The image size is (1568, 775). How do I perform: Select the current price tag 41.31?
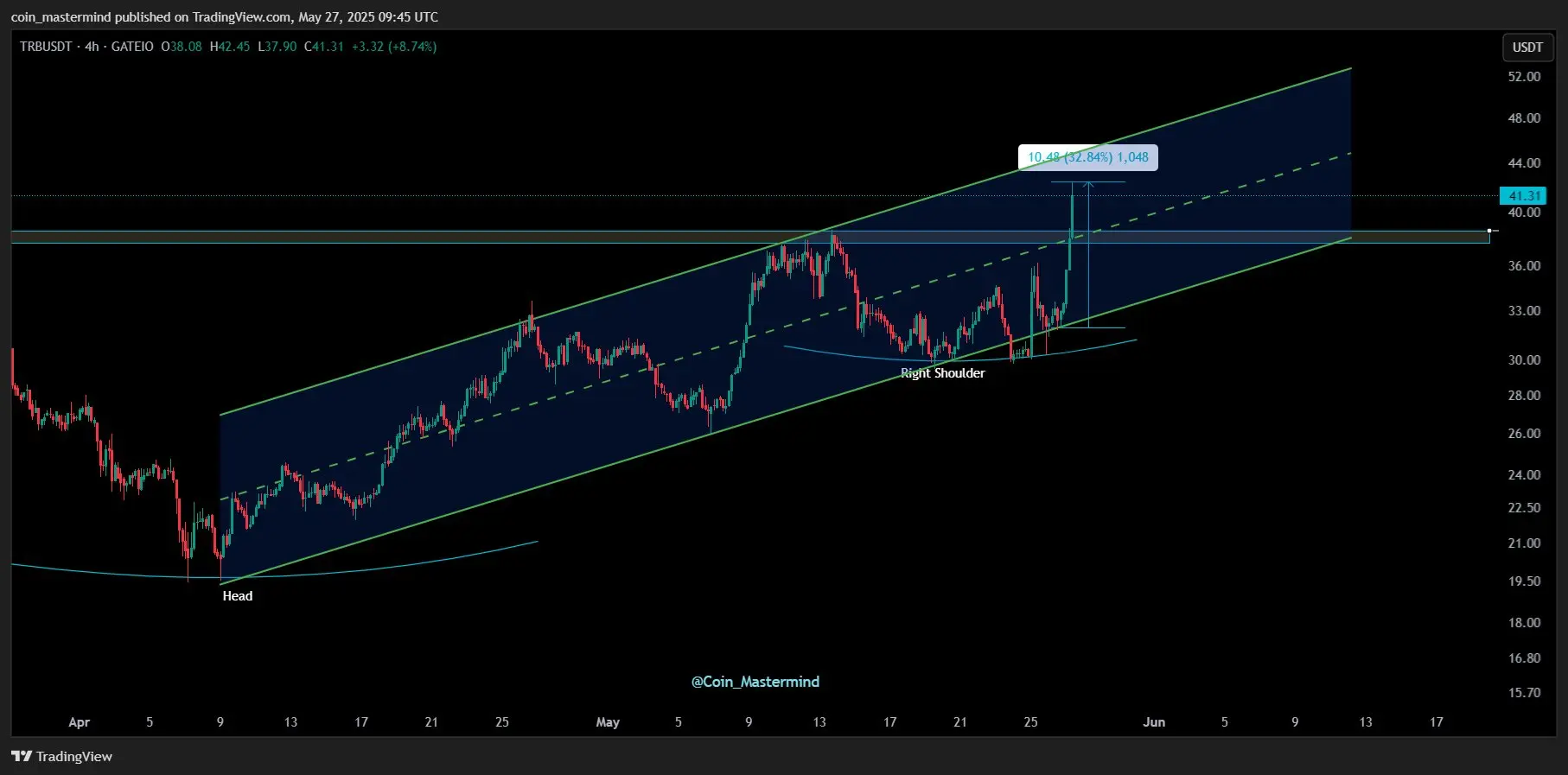pos(1525,196)
